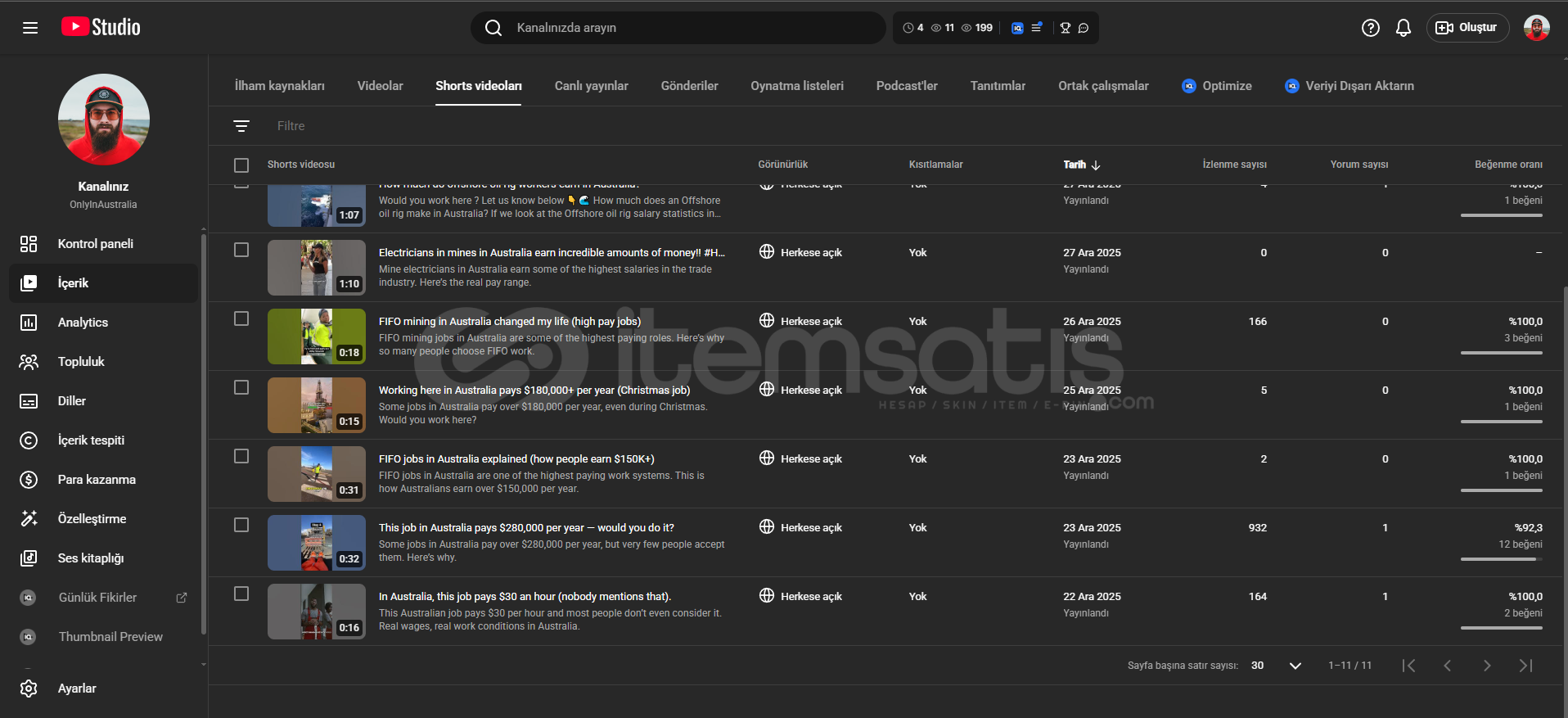The width and height of the screenshot is (1568, 718).
Task: Open the account avatar menu
Action: coord(1536,28)
